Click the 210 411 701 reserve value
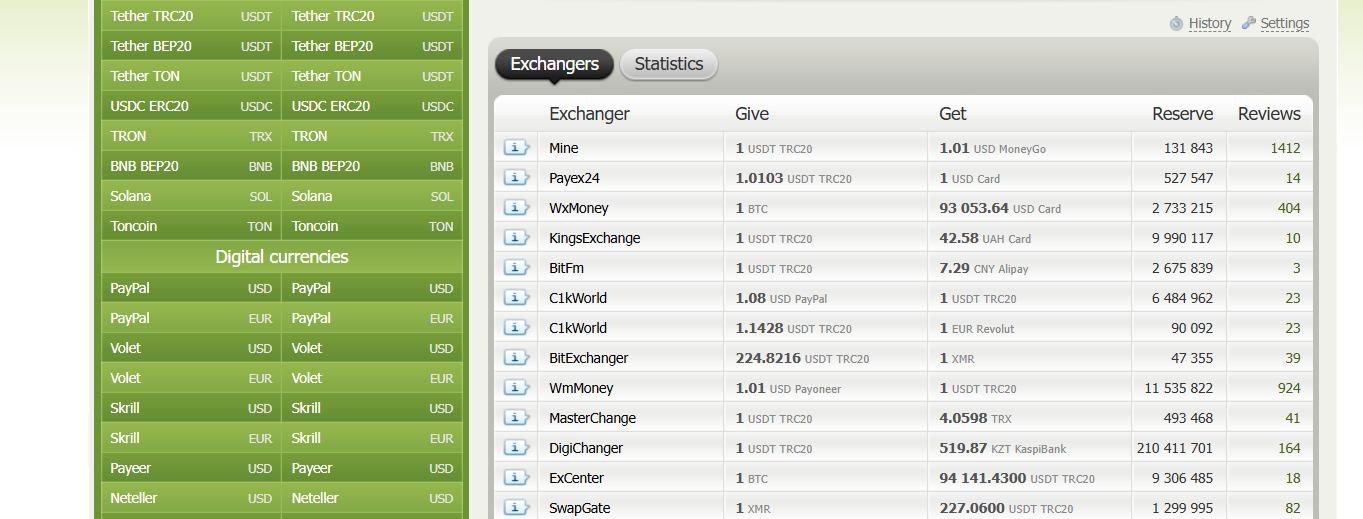 (x=1175, y=448)
